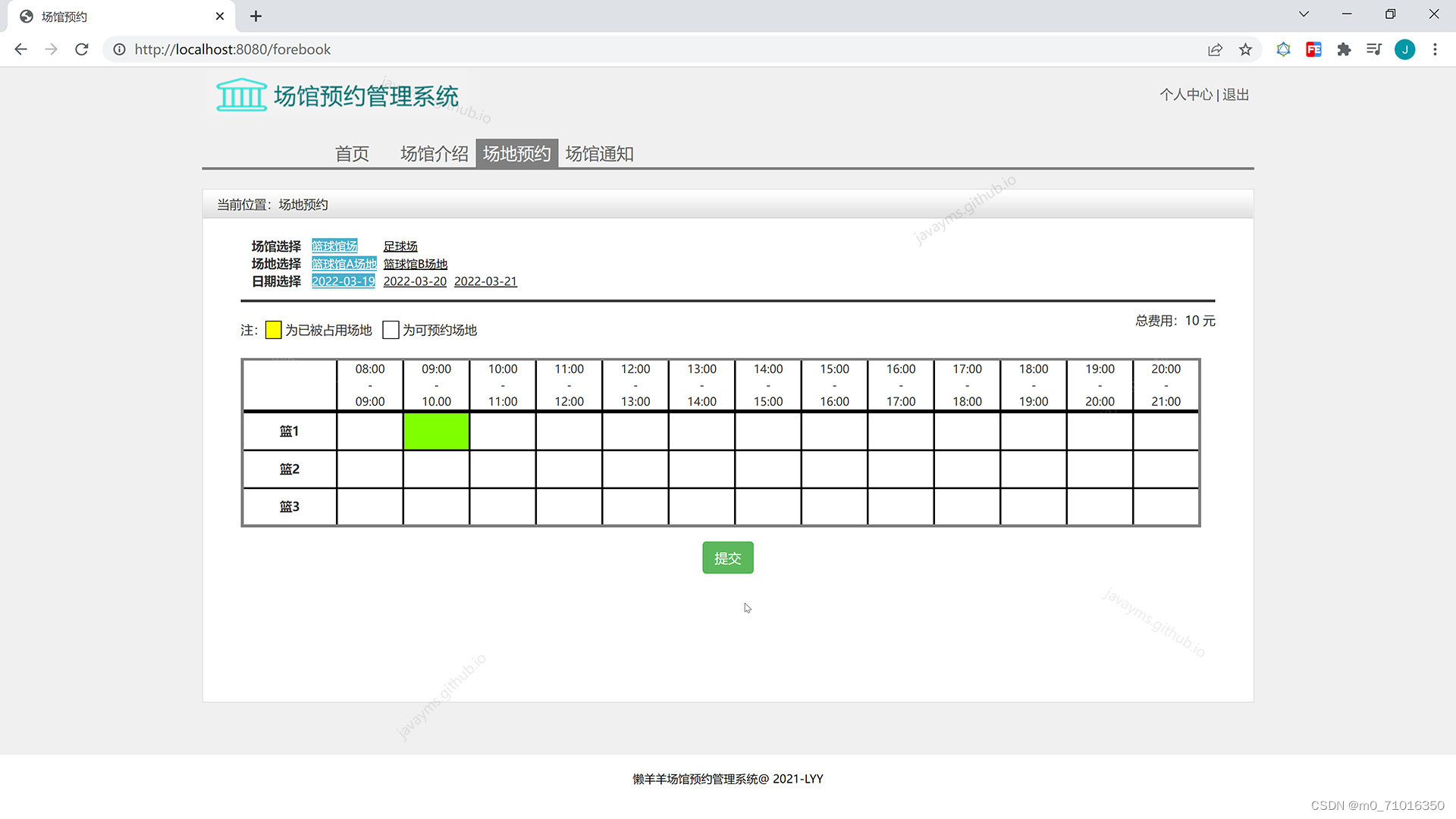Select 篮1 10:00-11:00 slot
Image resolution: width=1456 pixels, height=819 pixels.
[503, 431]
